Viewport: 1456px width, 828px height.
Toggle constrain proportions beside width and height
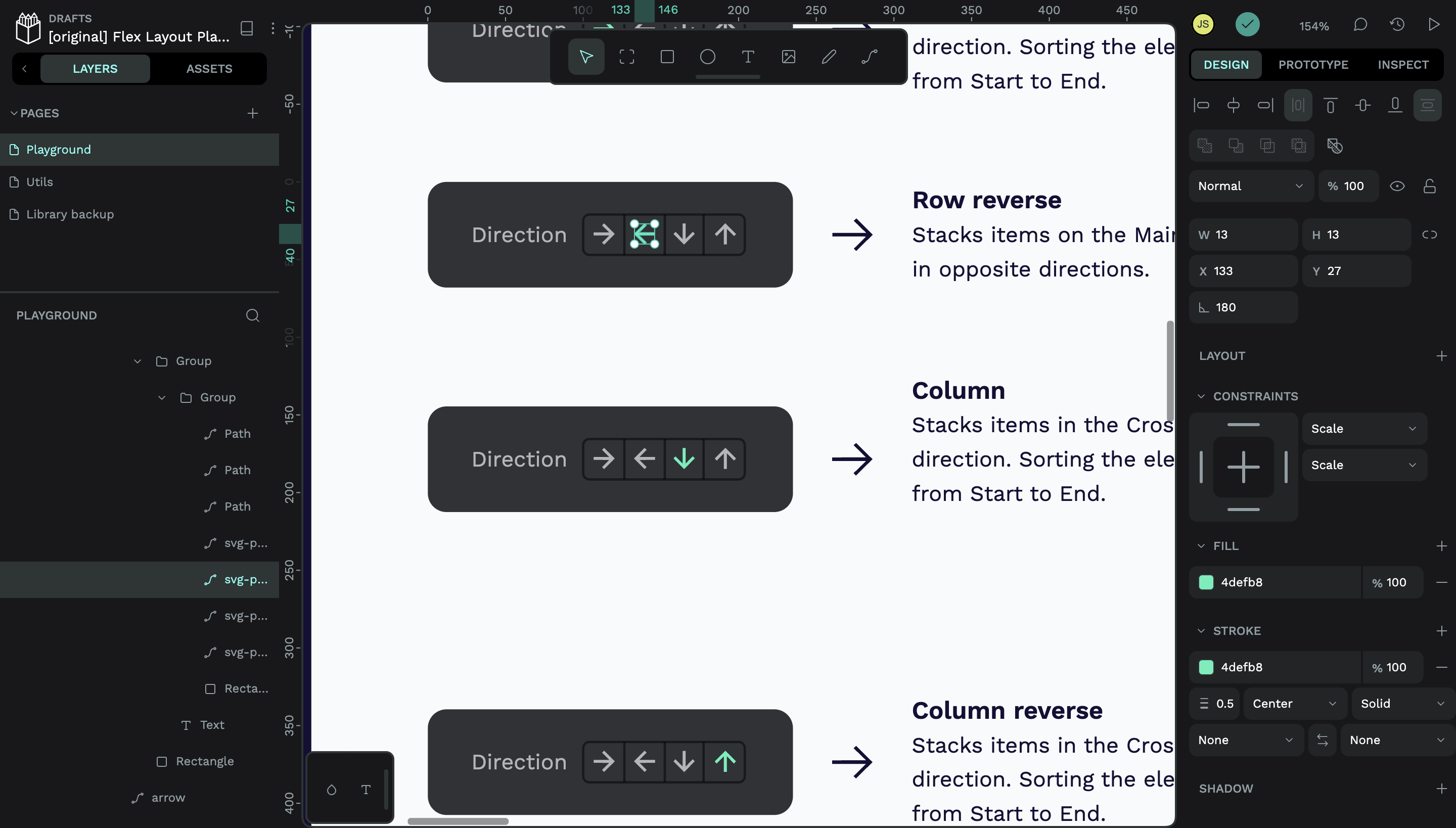tap(1430, 235)
